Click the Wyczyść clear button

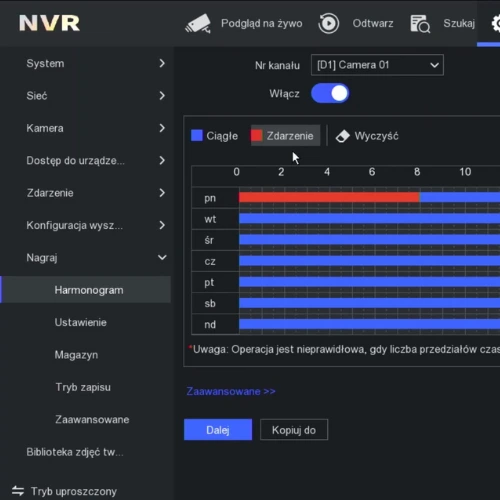[367, 136]
